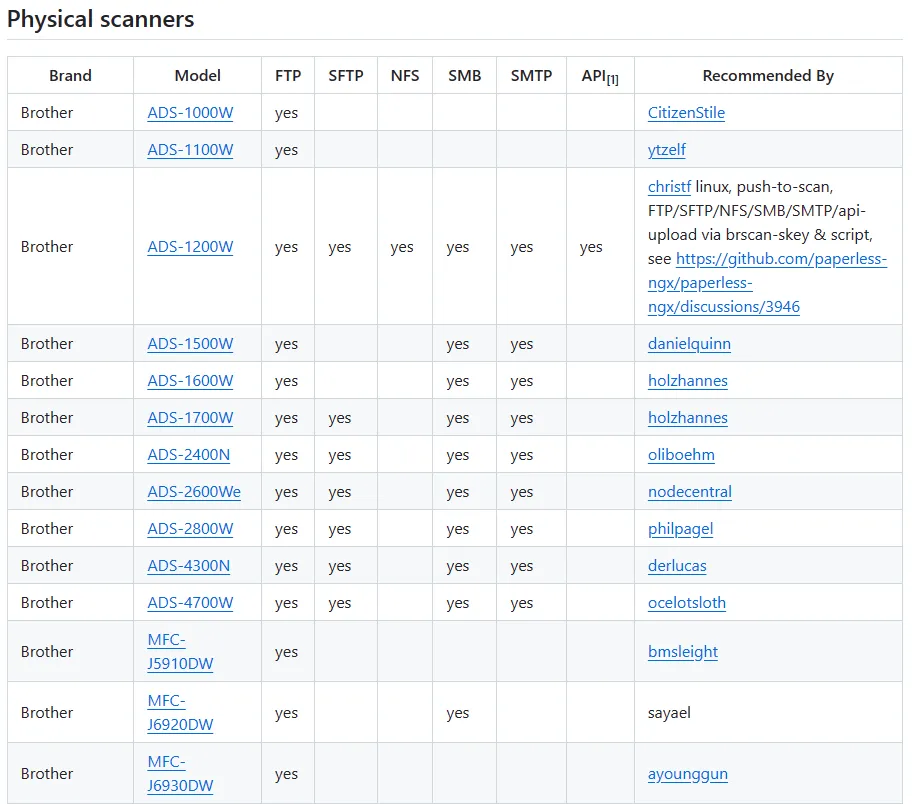916x804 pixels.
Task: Visit the CitizenStile user profile
Action: pos(686,113)
